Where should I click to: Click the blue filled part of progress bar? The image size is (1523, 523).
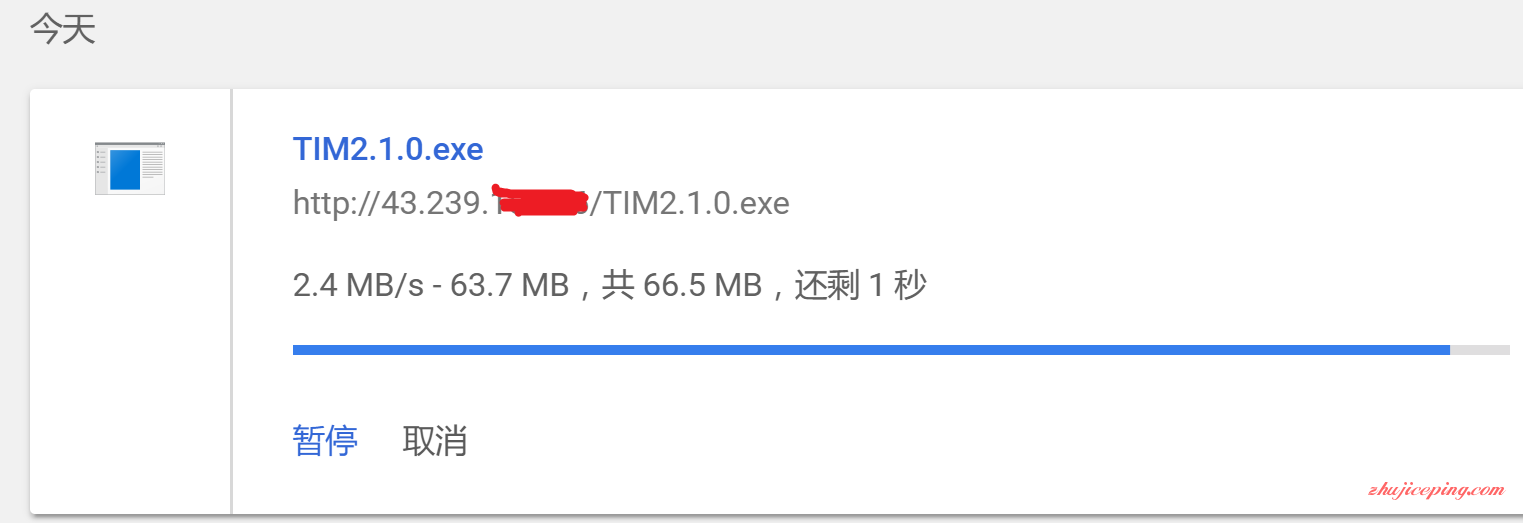click(x=871, y=350)
